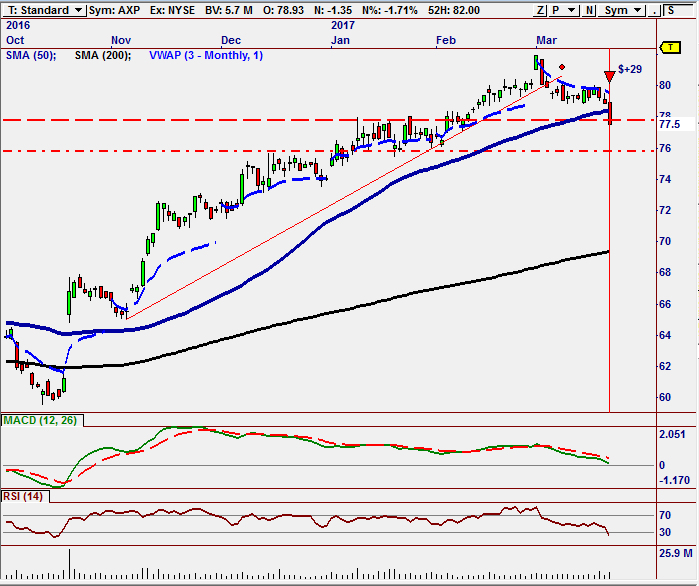Click the 70 price axis label

[x=665, y=242]
